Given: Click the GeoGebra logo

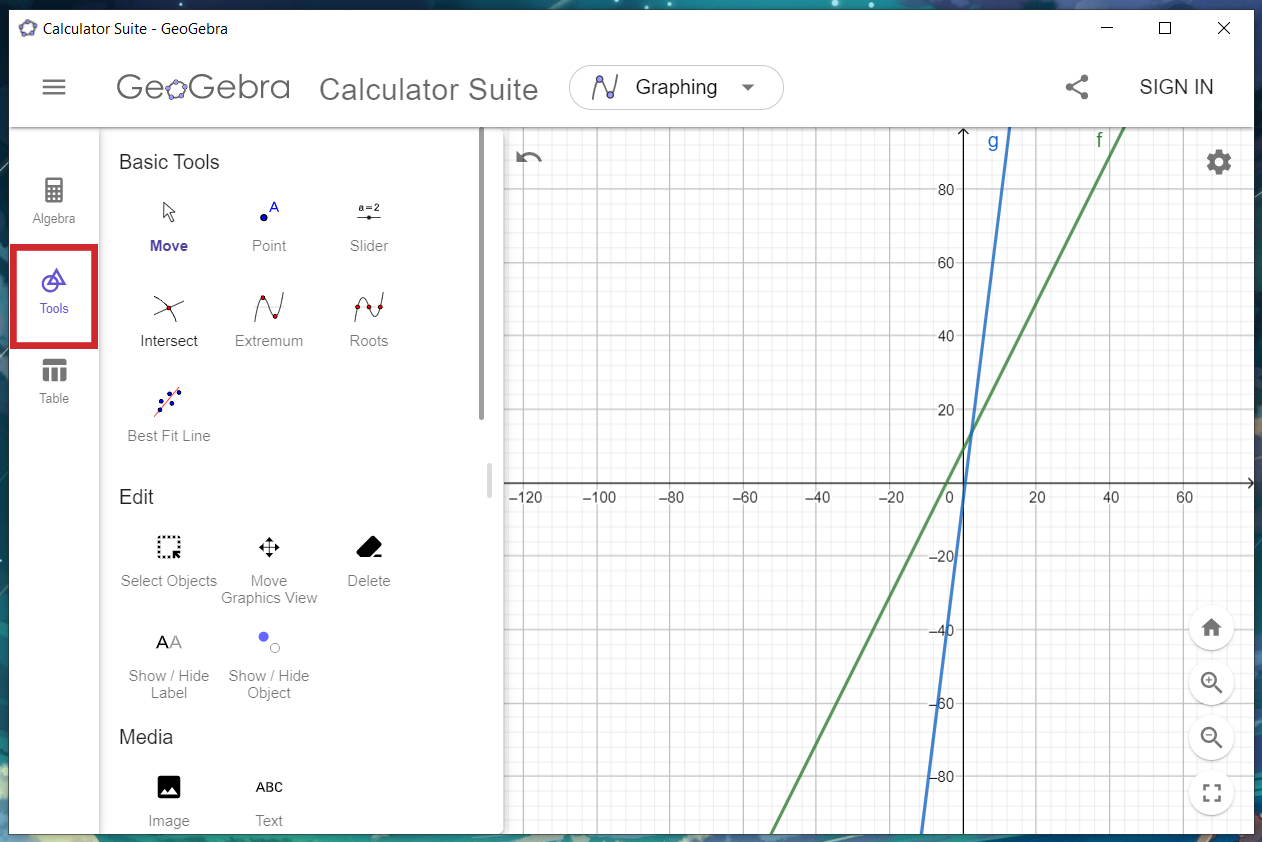Looking at the screenshot, I should coord(203,87).
